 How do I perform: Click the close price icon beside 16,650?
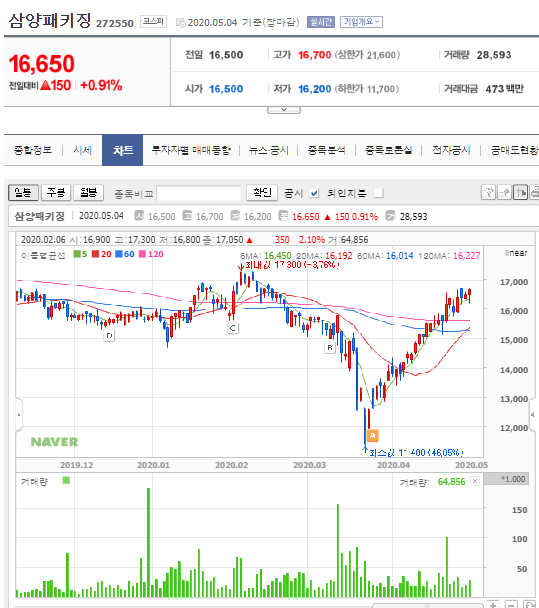pos(283,216)
